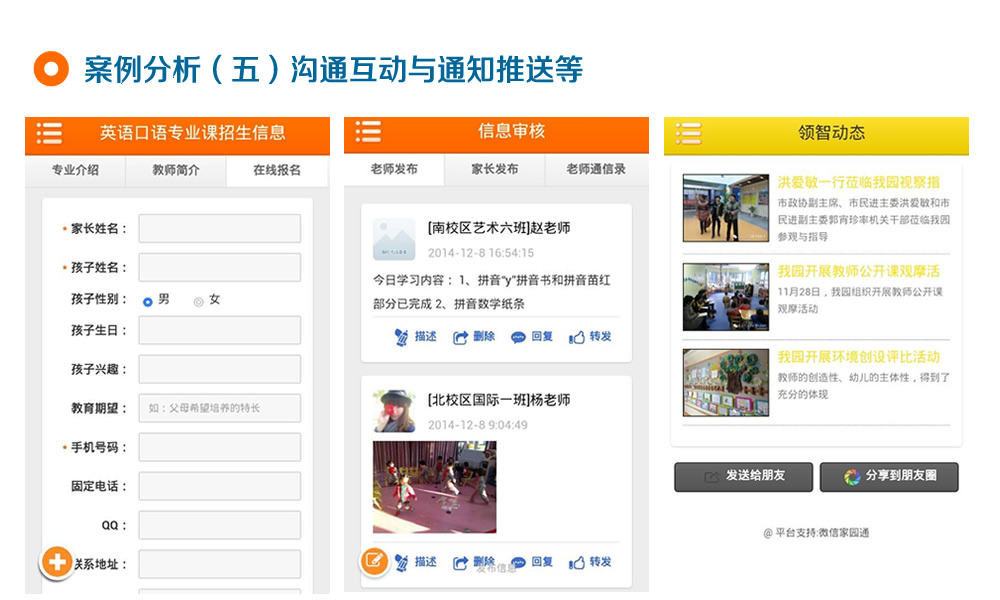Switch to the 家长发布 tab
This screenshot has height=600, width=1000.
pos(495,169)
